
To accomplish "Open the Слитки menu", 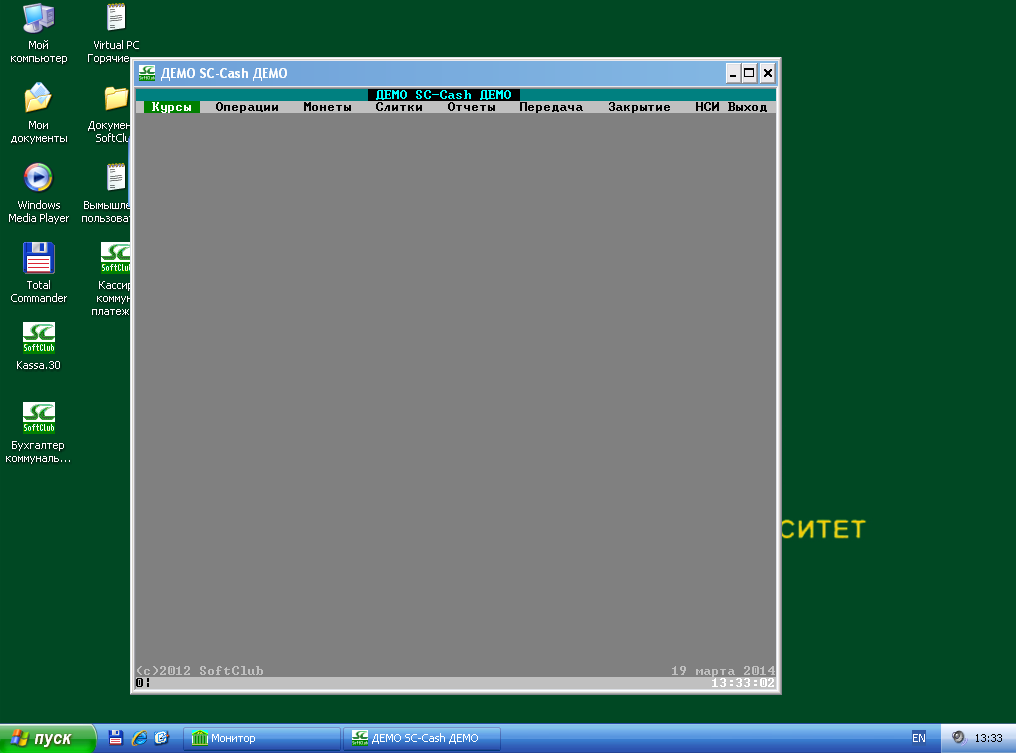I will point(399,107).
